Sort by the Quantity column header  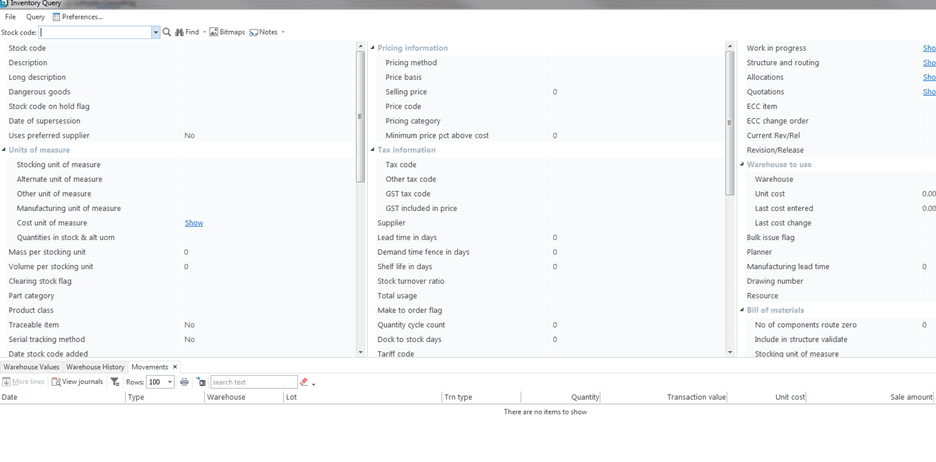click(561, 397)
